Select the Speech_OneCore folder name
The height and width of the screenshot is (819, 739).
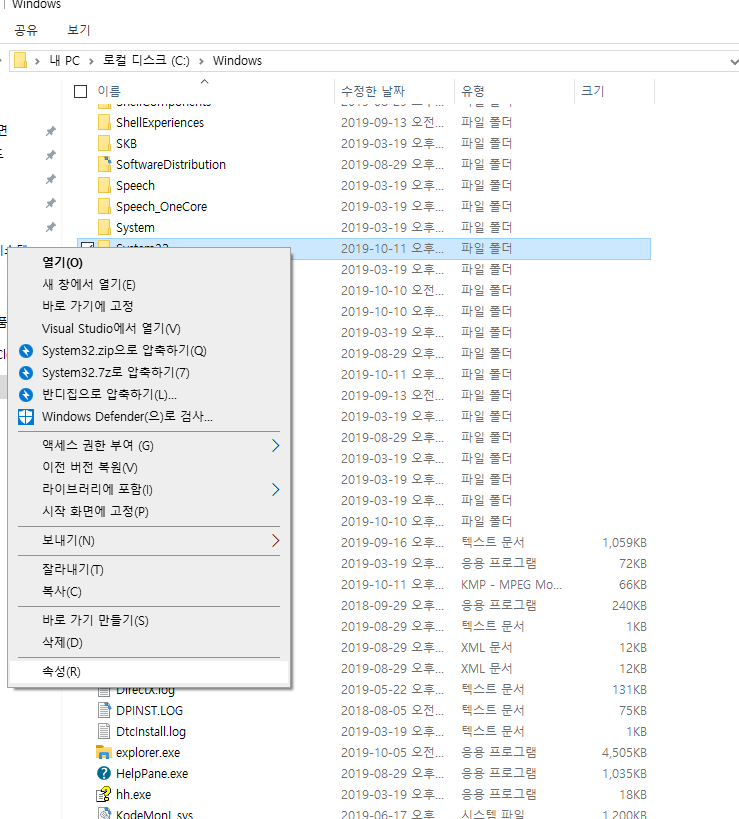click(161, 207)
